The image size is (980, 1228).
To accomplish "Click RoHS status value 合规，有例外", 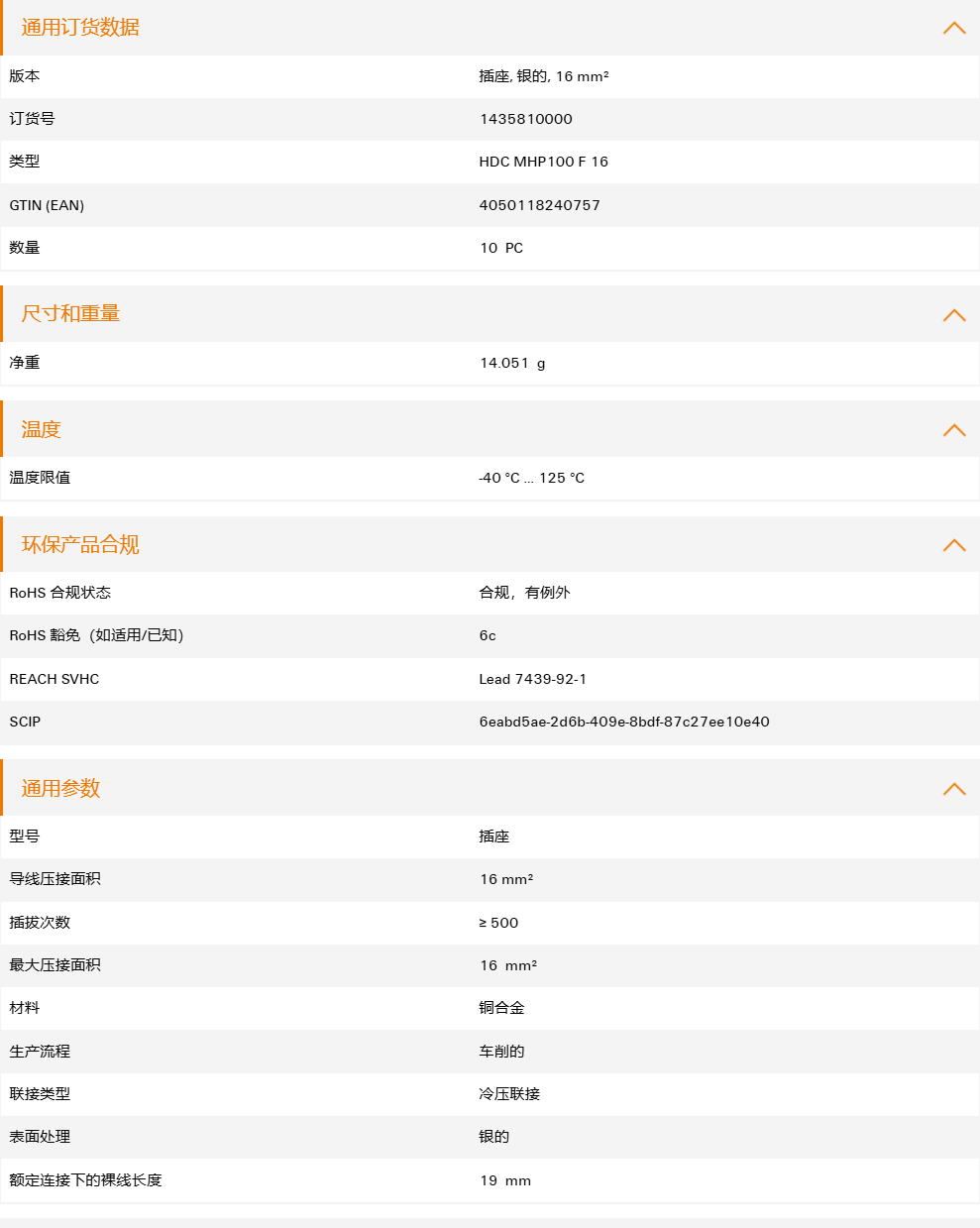I will (525, 593).
